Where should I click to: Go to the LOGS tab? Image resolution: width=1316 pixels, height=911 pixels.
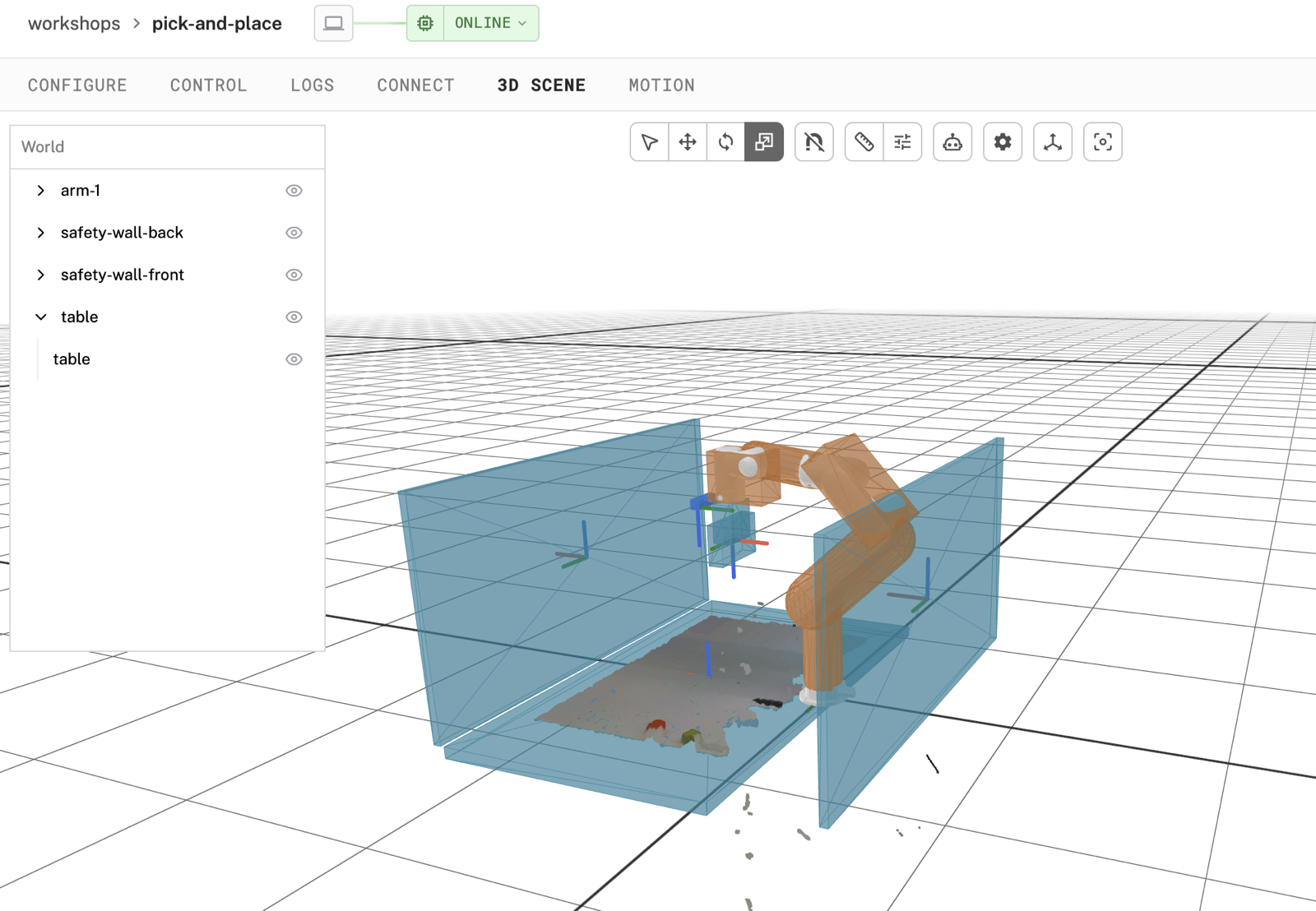pyautogui.click(x=313, y=86)
